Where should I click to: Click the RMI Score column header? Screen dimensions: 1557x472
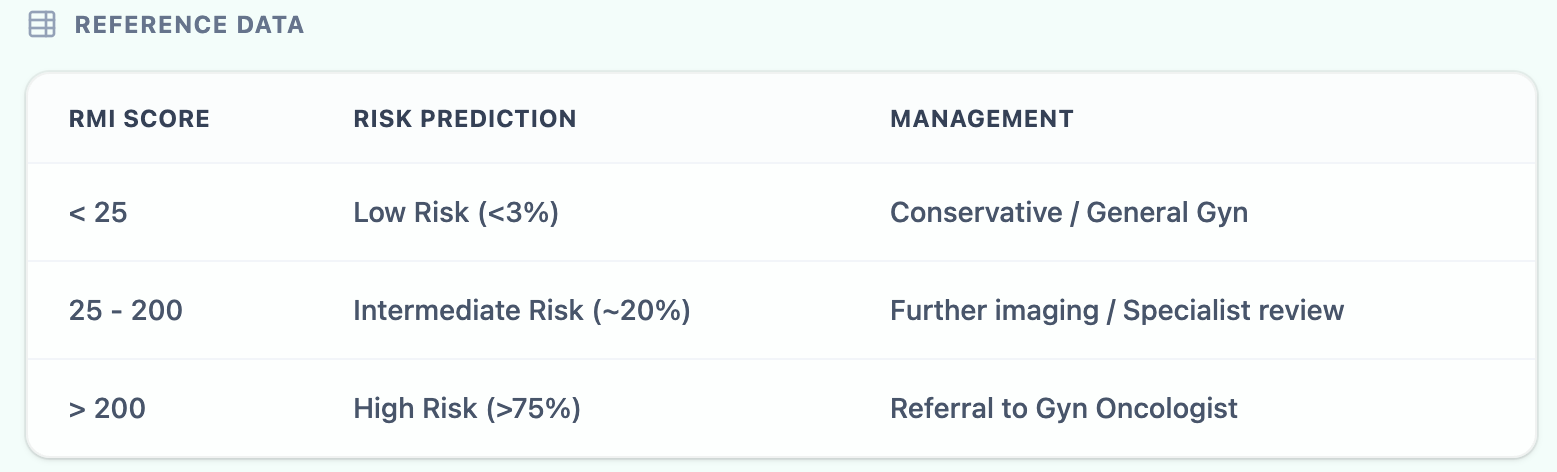[x=139, y=119]
